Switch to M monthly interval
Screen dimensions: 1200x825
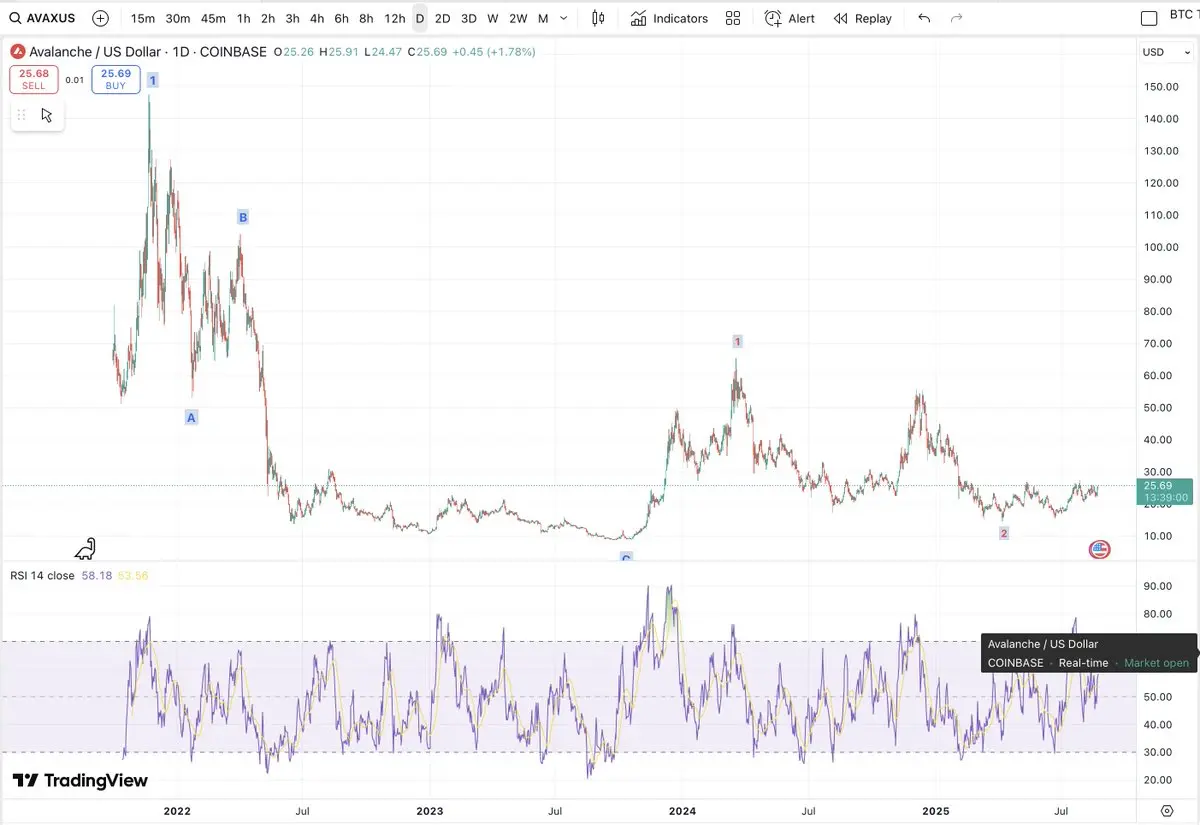pyautogui.click(x=543, y=18)
